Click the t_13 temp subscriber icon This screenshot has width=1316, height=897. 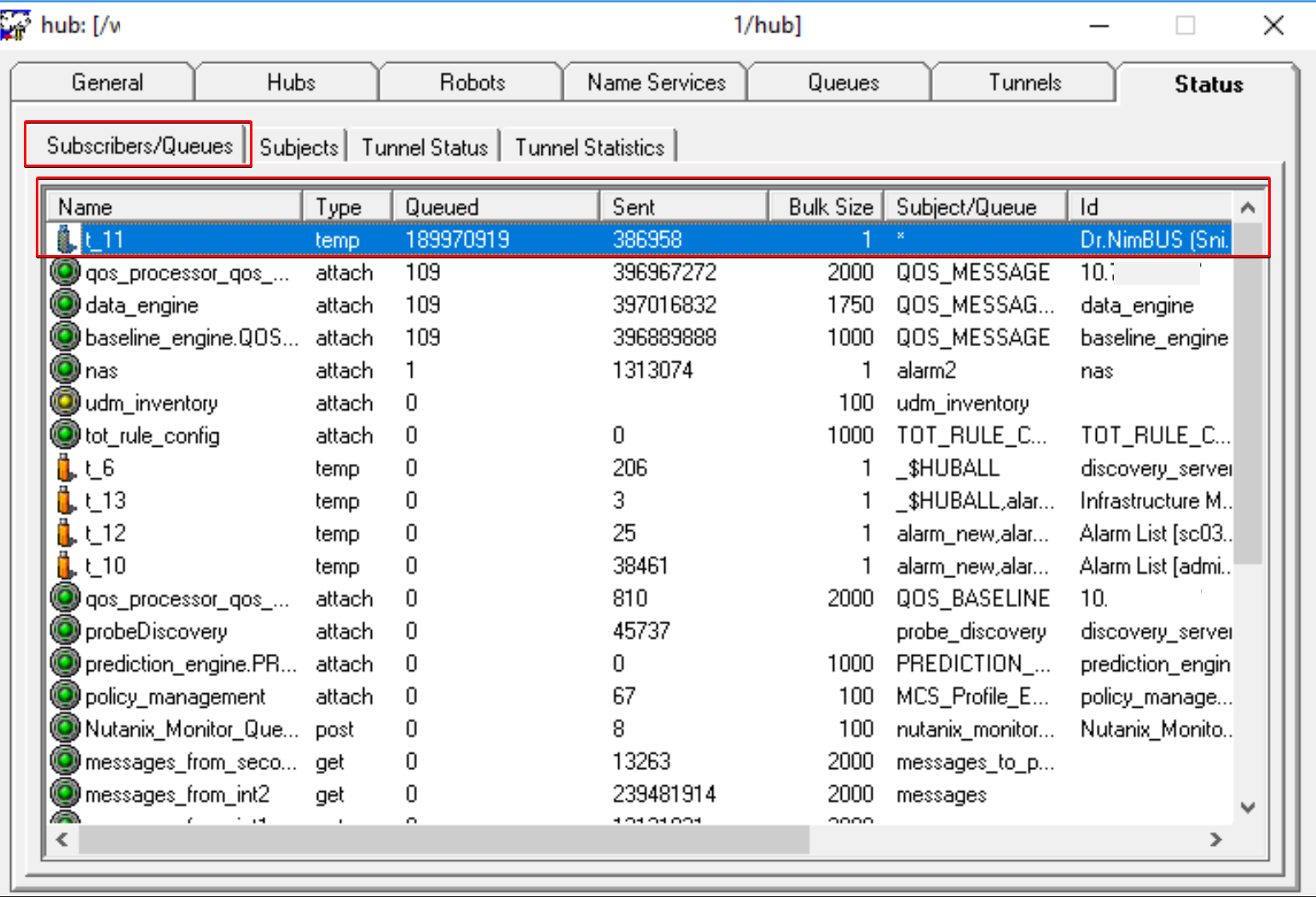click(66, 501)
